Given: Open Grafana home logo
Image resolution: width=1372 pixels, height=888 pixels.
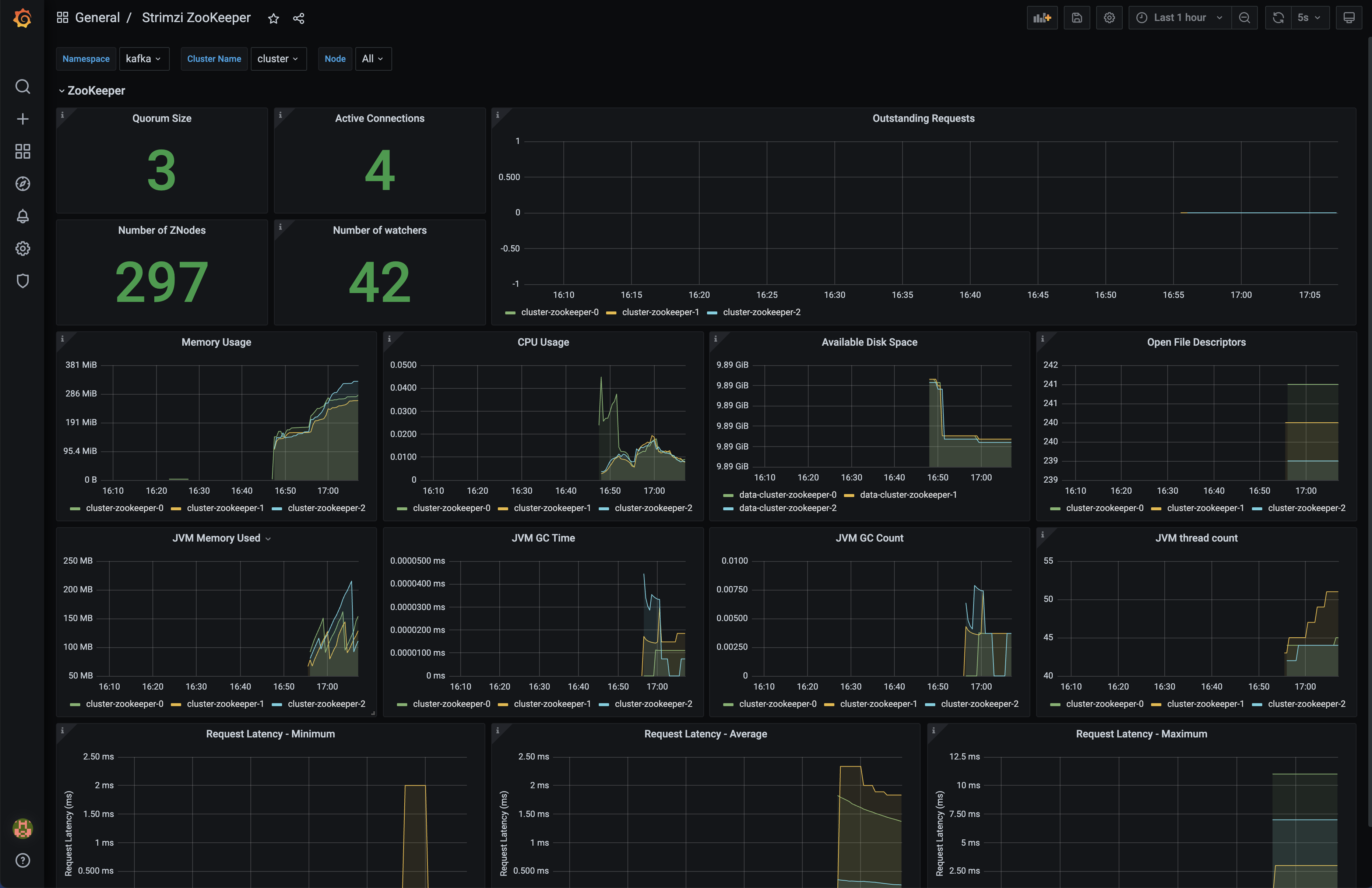Looking at the screenshot, I should coord(22,18).
